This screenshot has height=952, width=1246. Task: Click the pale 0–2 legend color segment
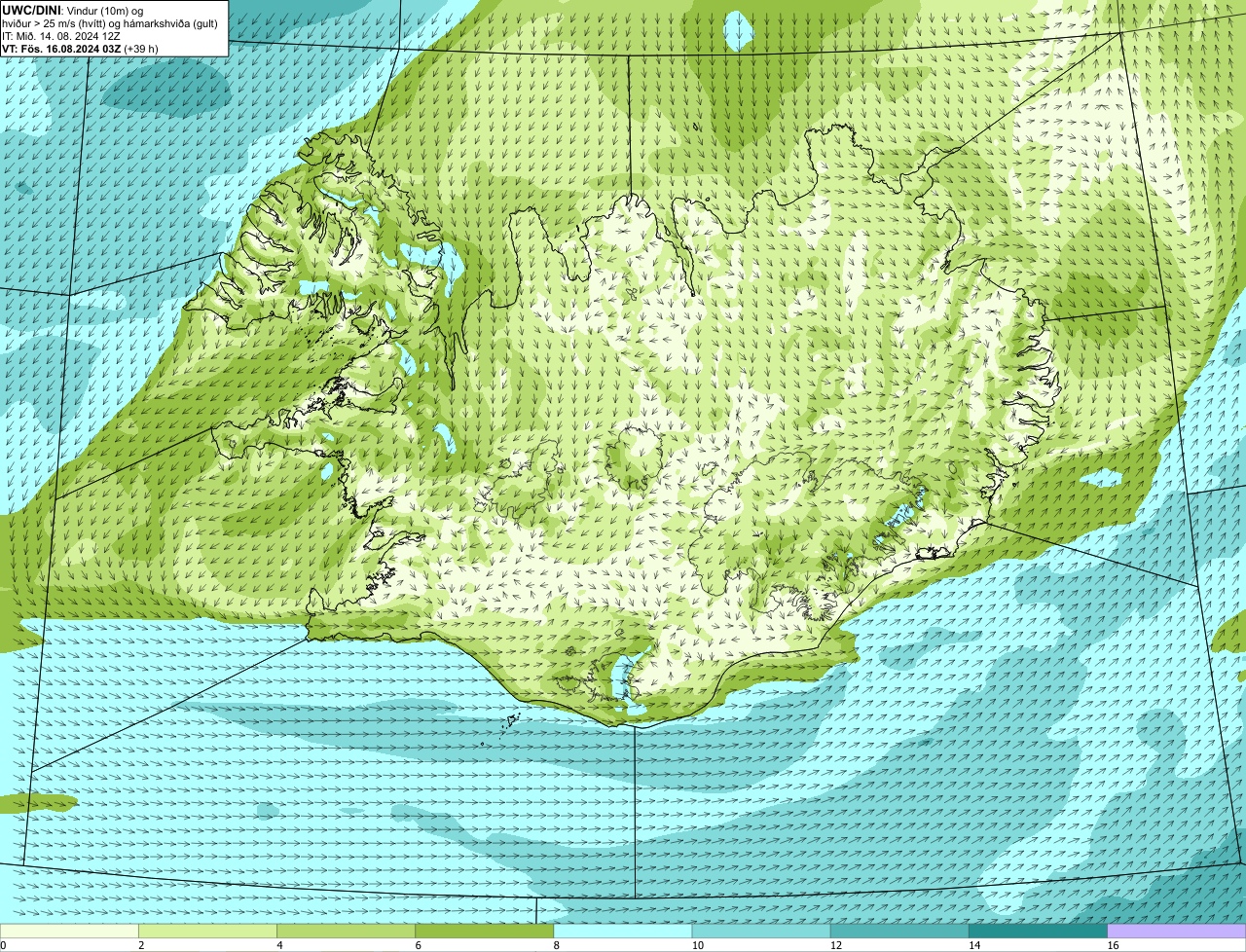[x=69, y=931]
